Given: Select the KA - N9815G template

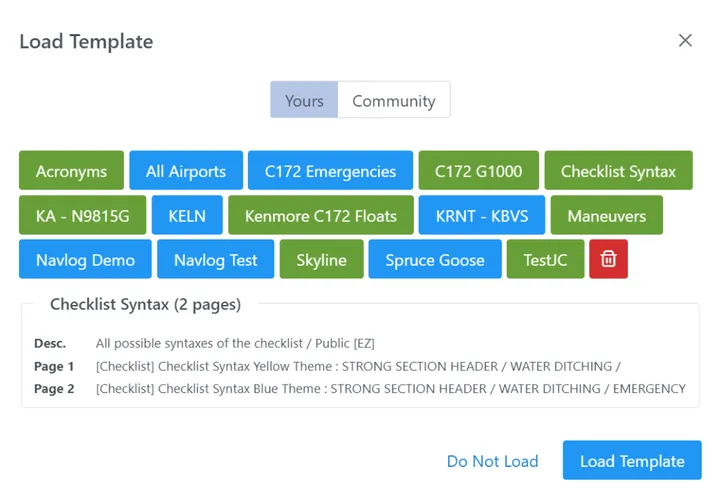Looking at the screenshot, I should click(83, 215).
